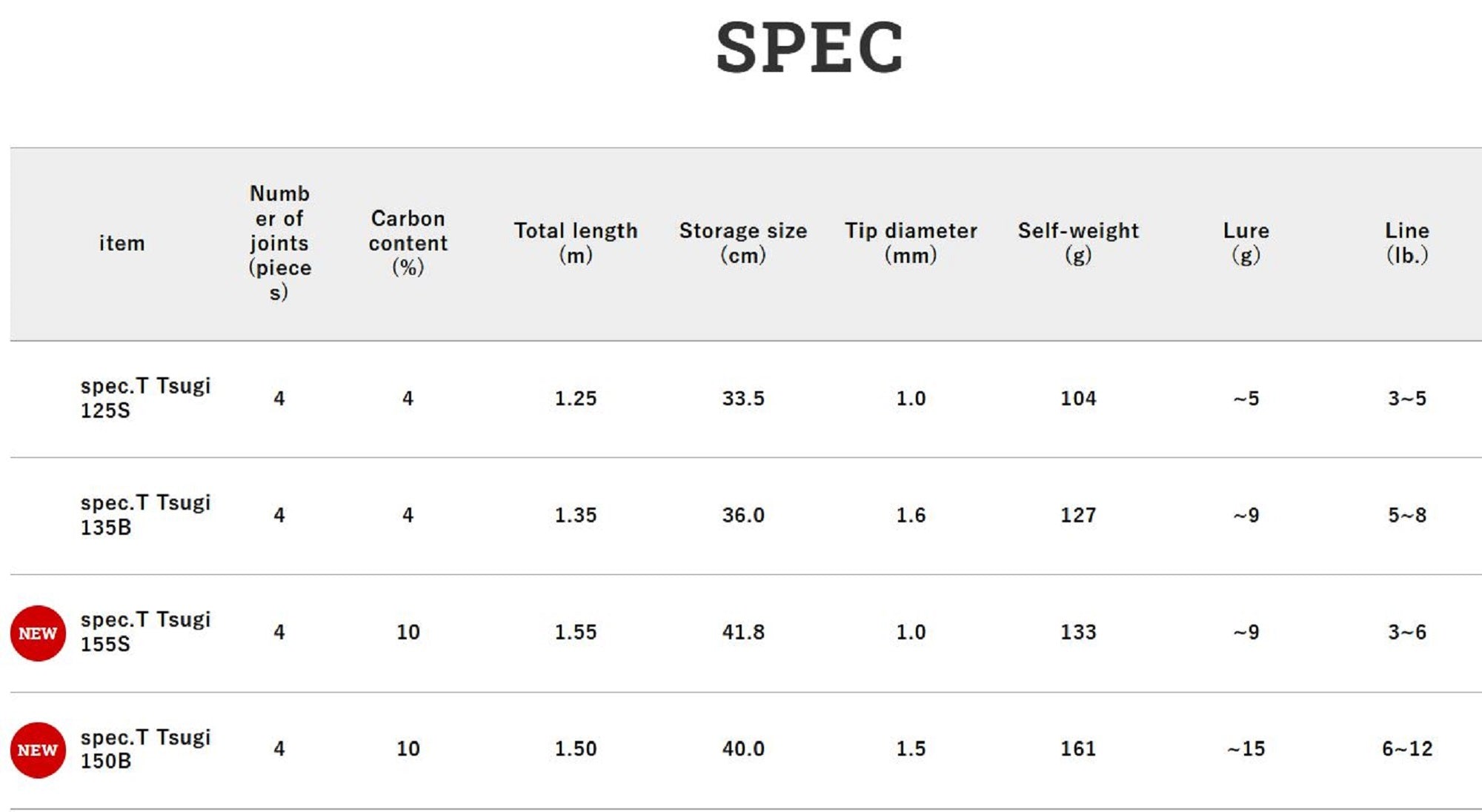Click the 1.6 tip diameter value
1482x812 pixels.
pos(911,516)
